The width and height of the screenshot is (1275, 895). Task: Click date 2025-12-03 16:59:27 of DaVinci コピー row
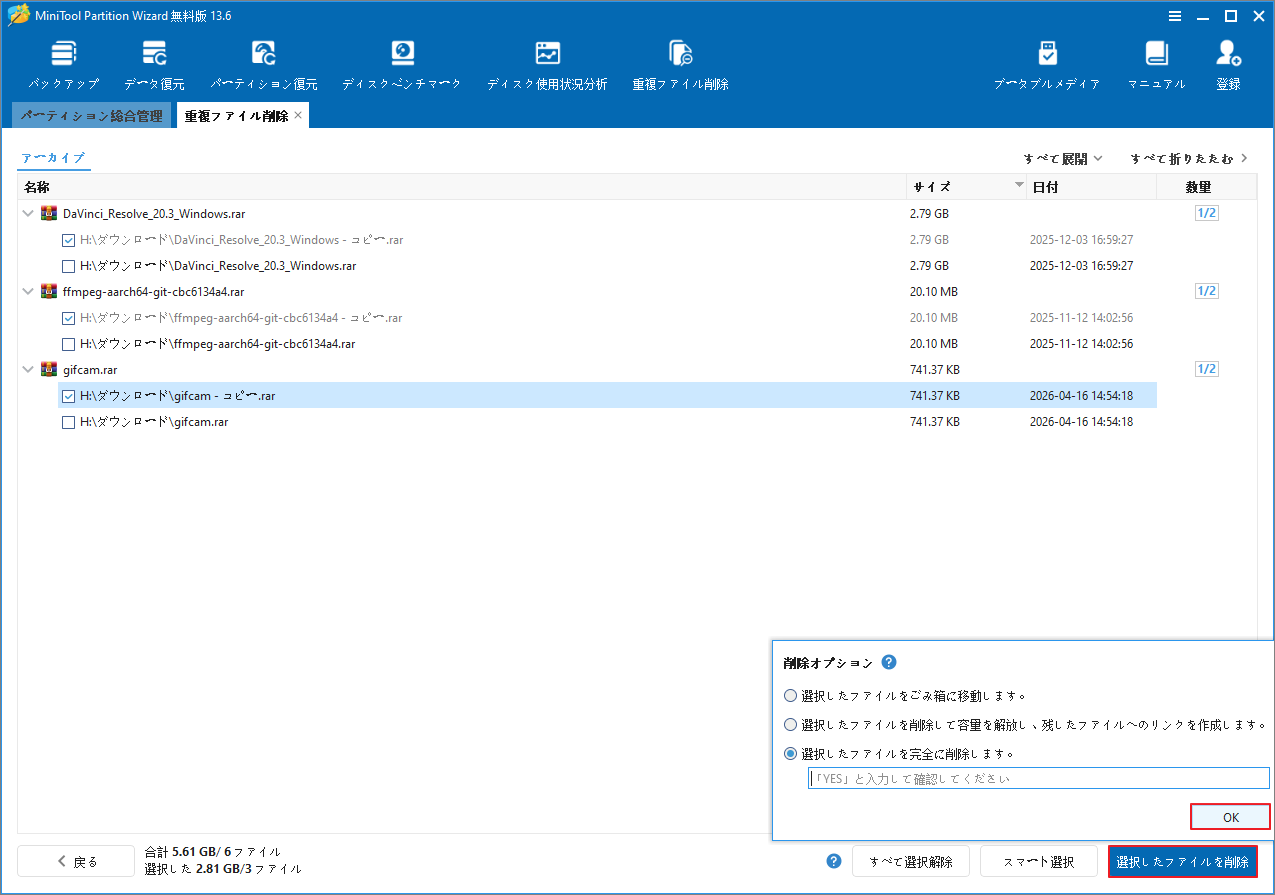click(1081, 240)
